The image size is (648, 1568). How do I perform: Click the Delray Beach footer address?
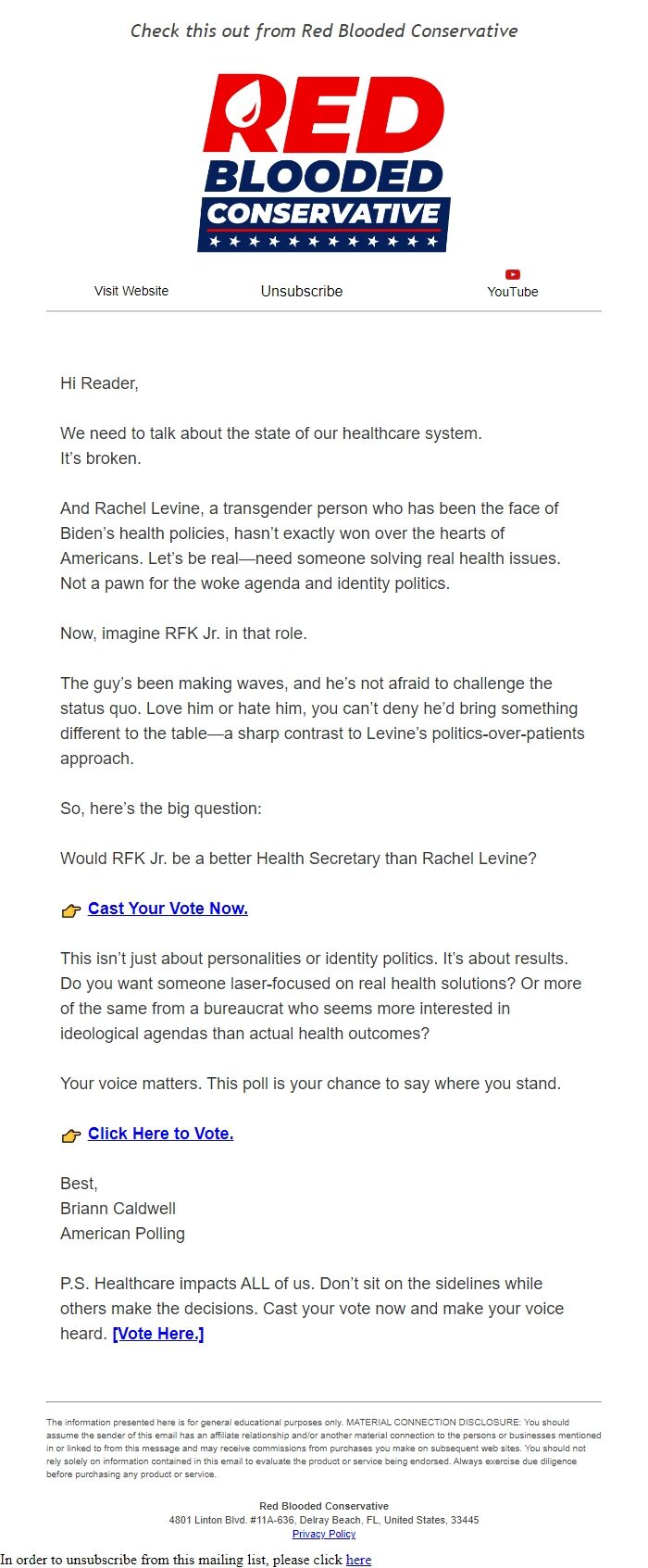click(324, 1520)
